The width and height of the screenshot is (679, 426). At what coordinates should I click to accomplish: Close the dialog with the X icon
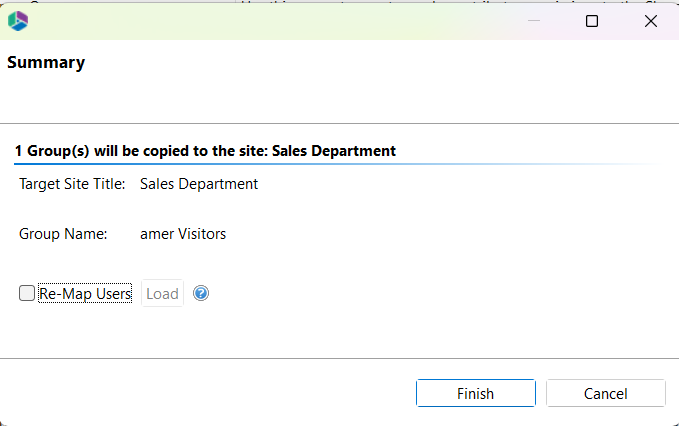(x=651, y=20)
